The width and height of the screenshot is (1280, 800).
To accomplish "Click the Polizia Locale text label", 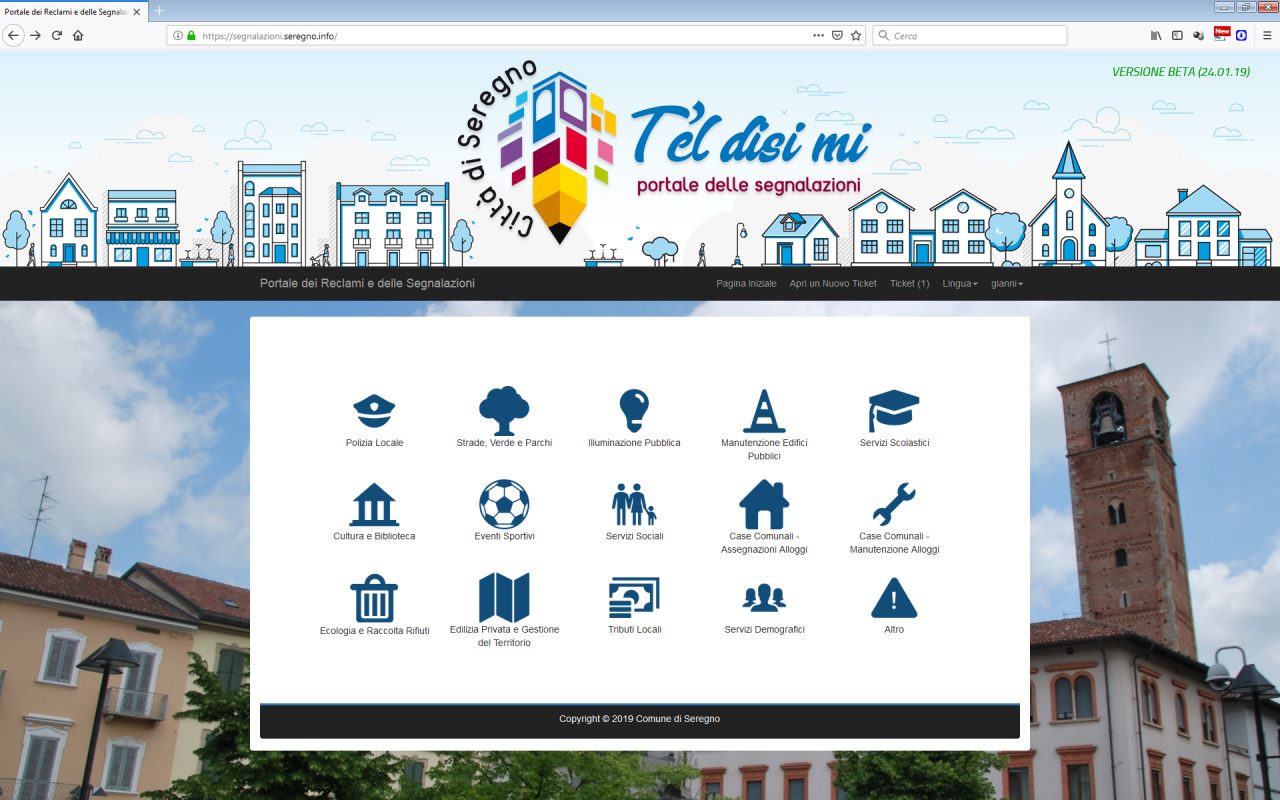I will coord(374,443).
